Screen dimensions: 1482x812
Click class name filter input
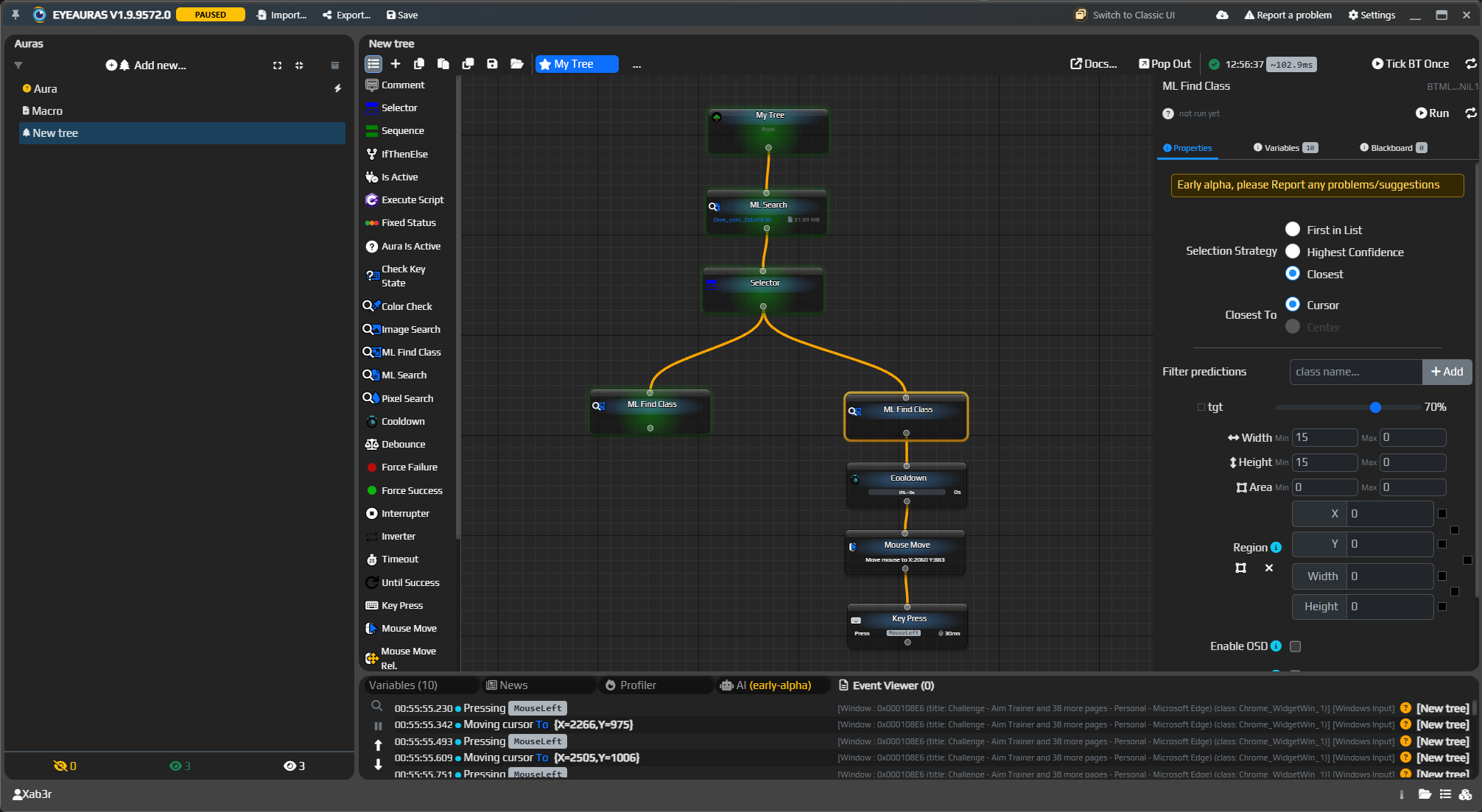pos(1355,372)
